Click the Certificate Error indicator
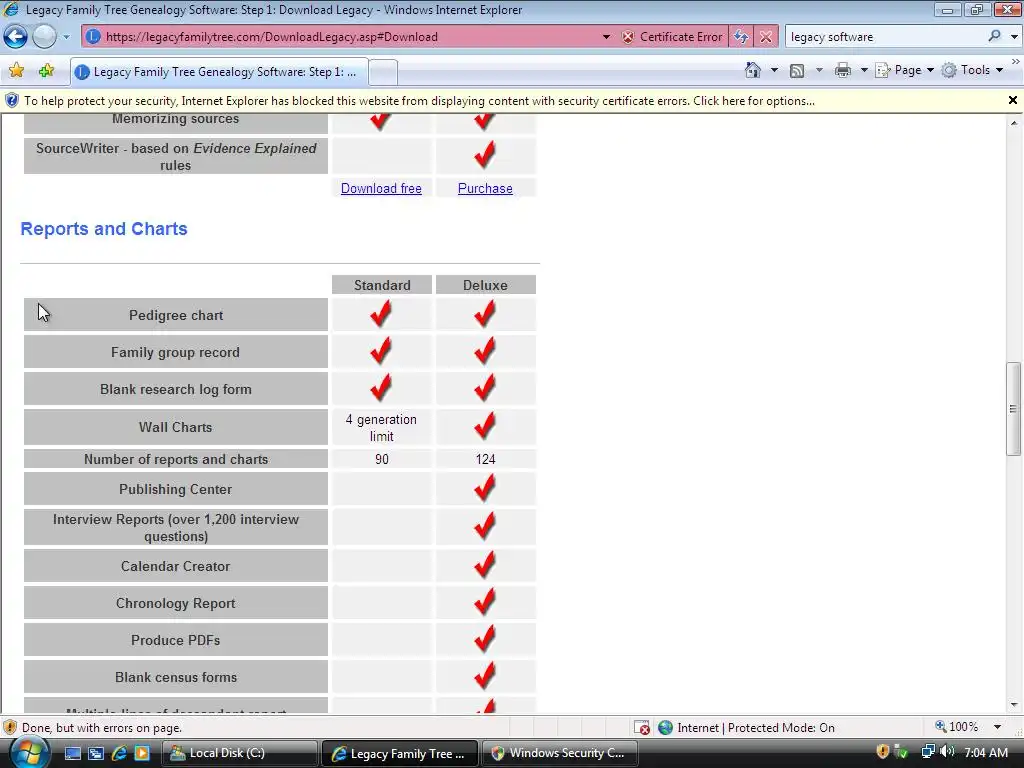 click(673, 37)
